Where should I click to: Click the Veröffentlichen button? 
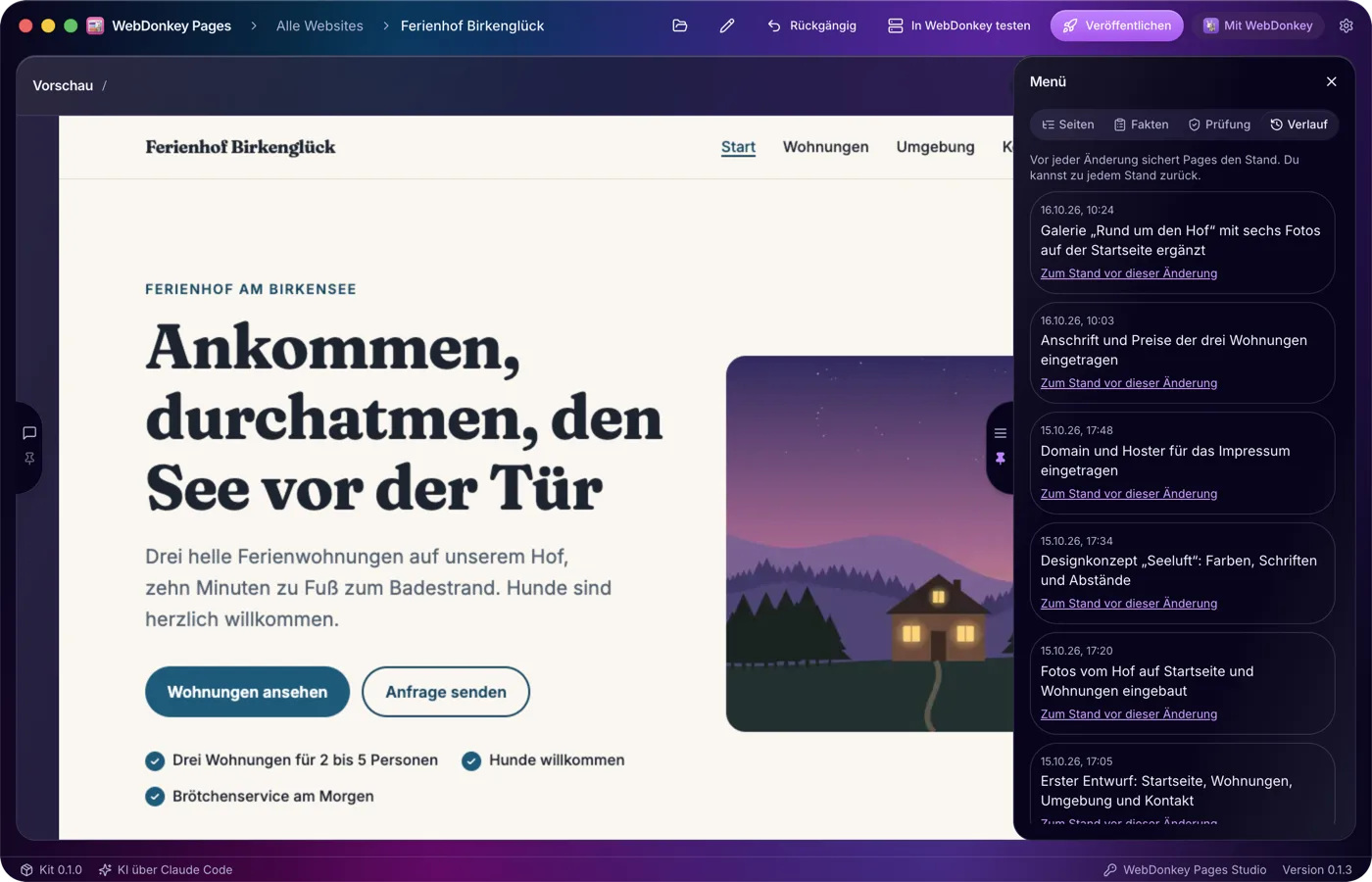pyautogui.click(x=1117, y=25)
